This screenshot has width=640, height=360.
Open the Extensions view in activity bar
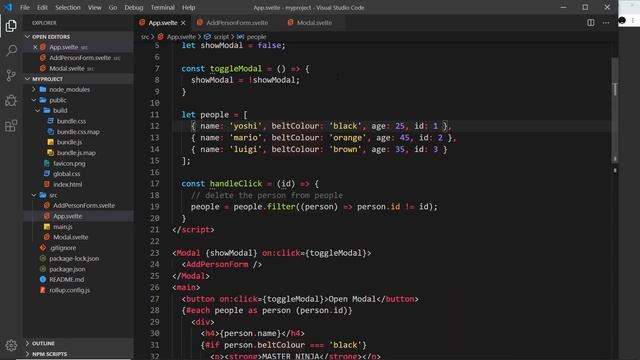tap(11, 126)
